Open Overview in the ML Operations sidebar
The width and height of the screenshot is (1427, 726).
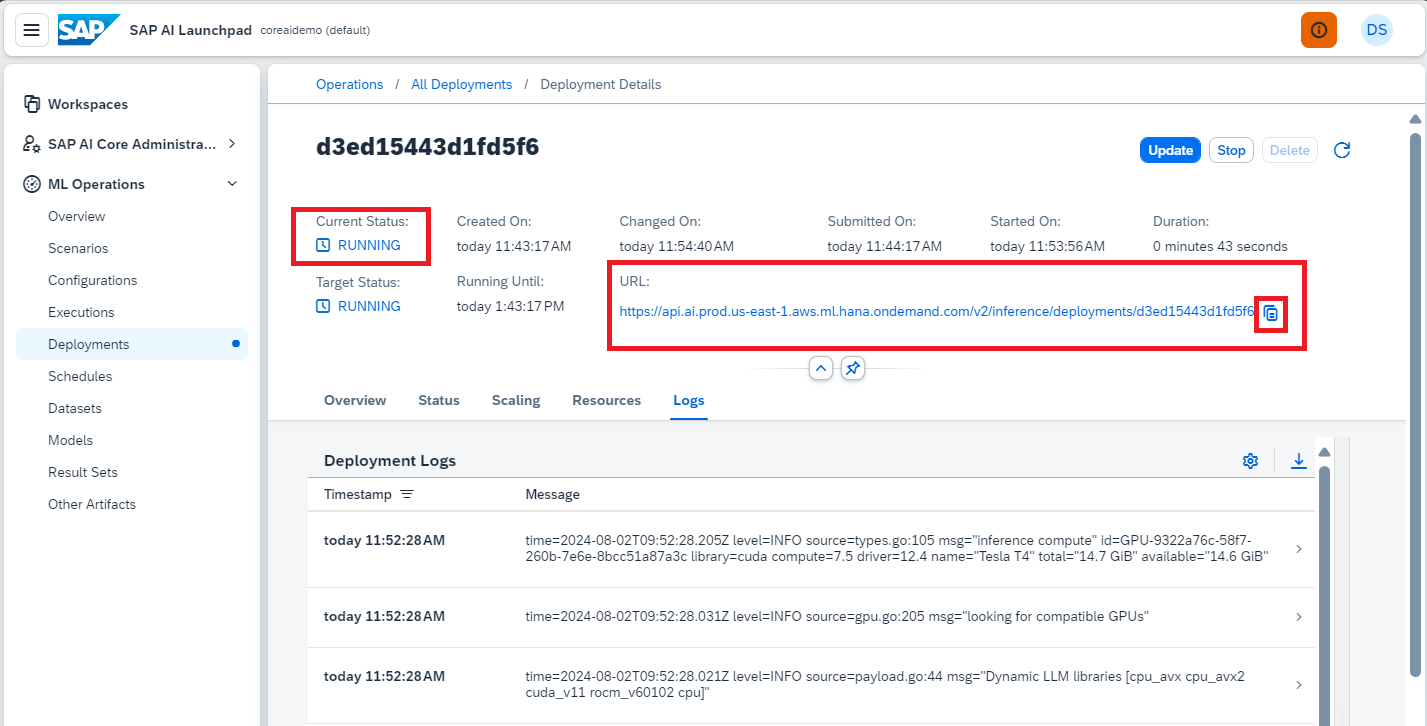(x=132, y=216)
